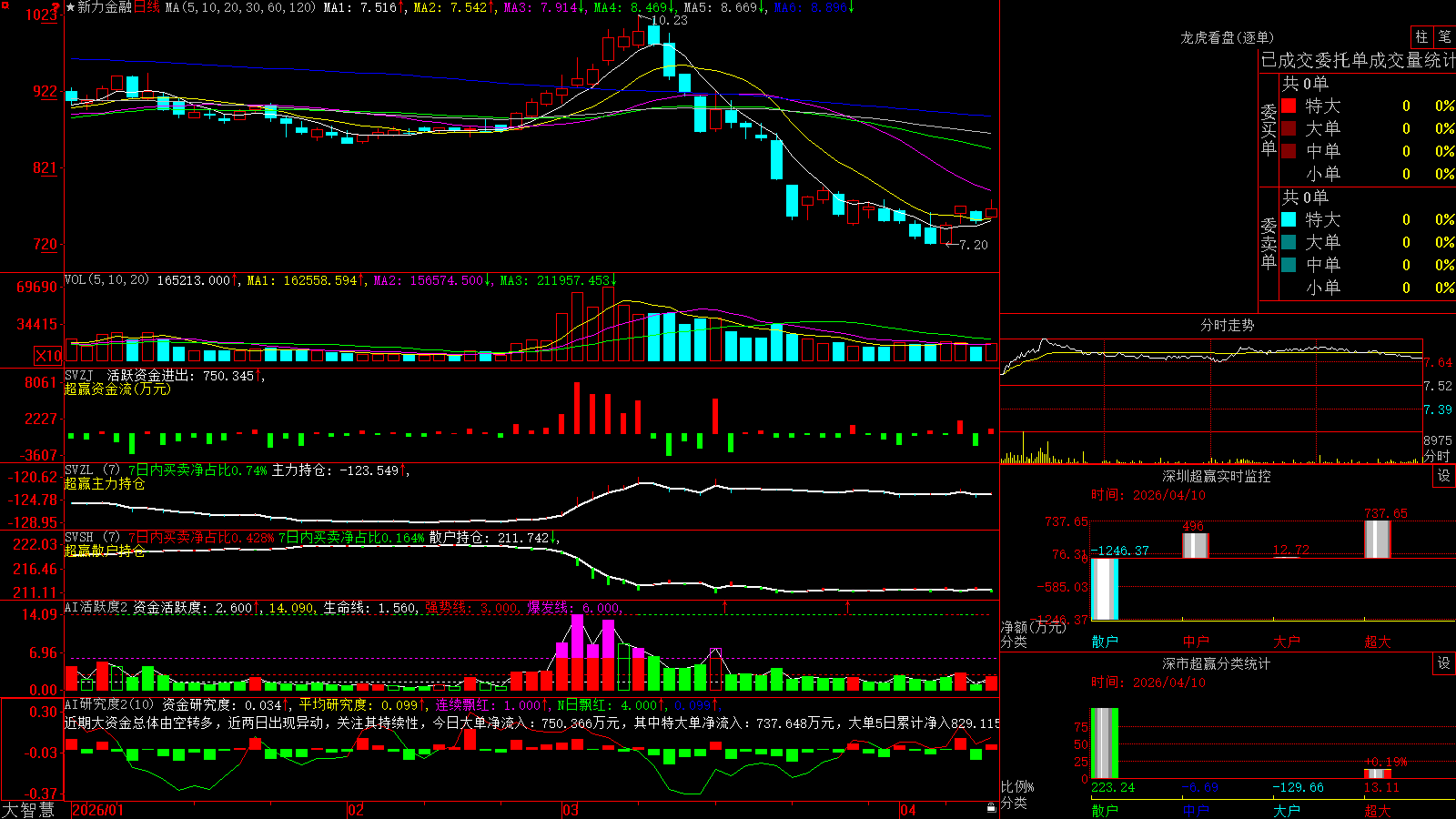
Task: Click the SVZL (7) indicator name
Action: click(93, 470)
